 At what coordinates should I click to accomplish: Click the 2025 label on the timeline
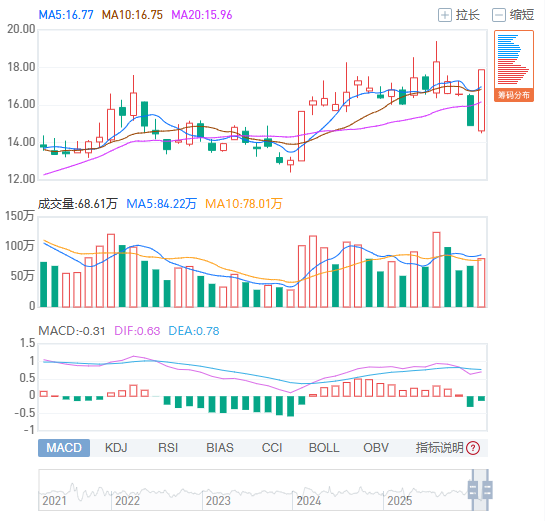pyautogui.click(x=399, y=501)
